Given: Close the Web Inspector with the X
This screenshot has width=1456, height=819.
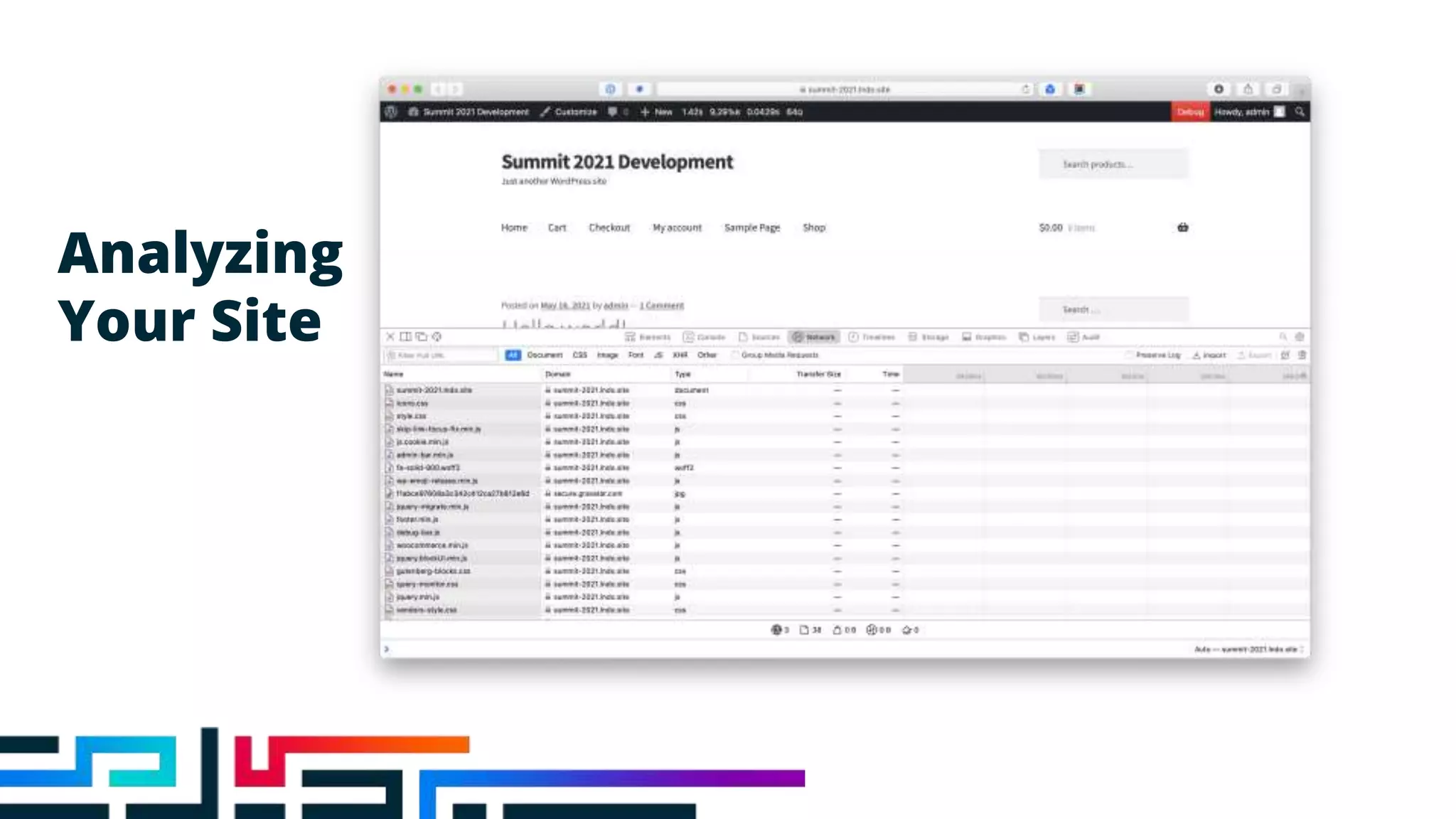Looking at the screenshot, I should pyautogui.click(x=390, y=336).
